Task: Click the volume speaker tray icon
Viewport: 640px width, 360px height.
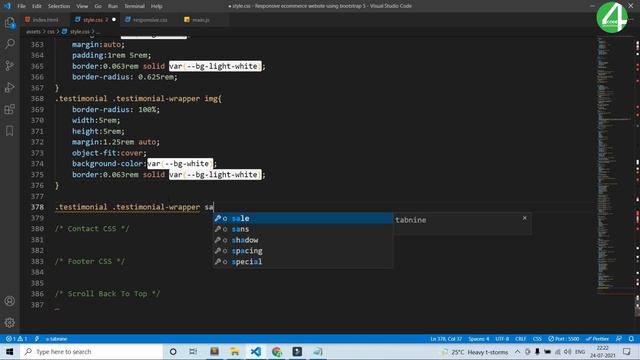Action: 567,351
